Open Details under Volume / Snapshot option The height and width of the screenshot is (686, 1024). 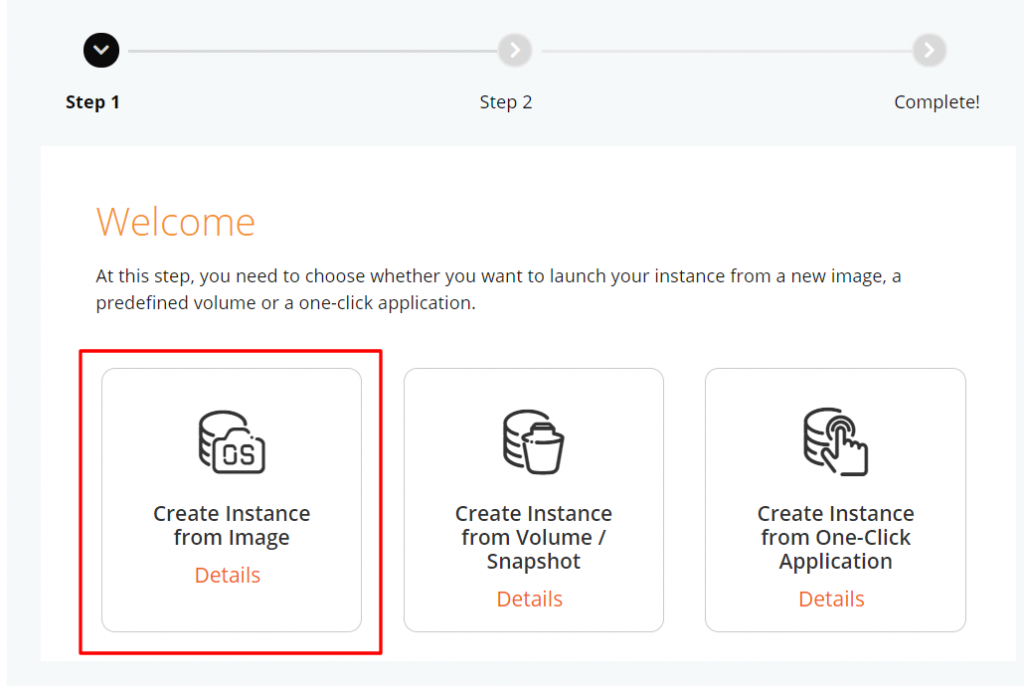coord(530,599)
